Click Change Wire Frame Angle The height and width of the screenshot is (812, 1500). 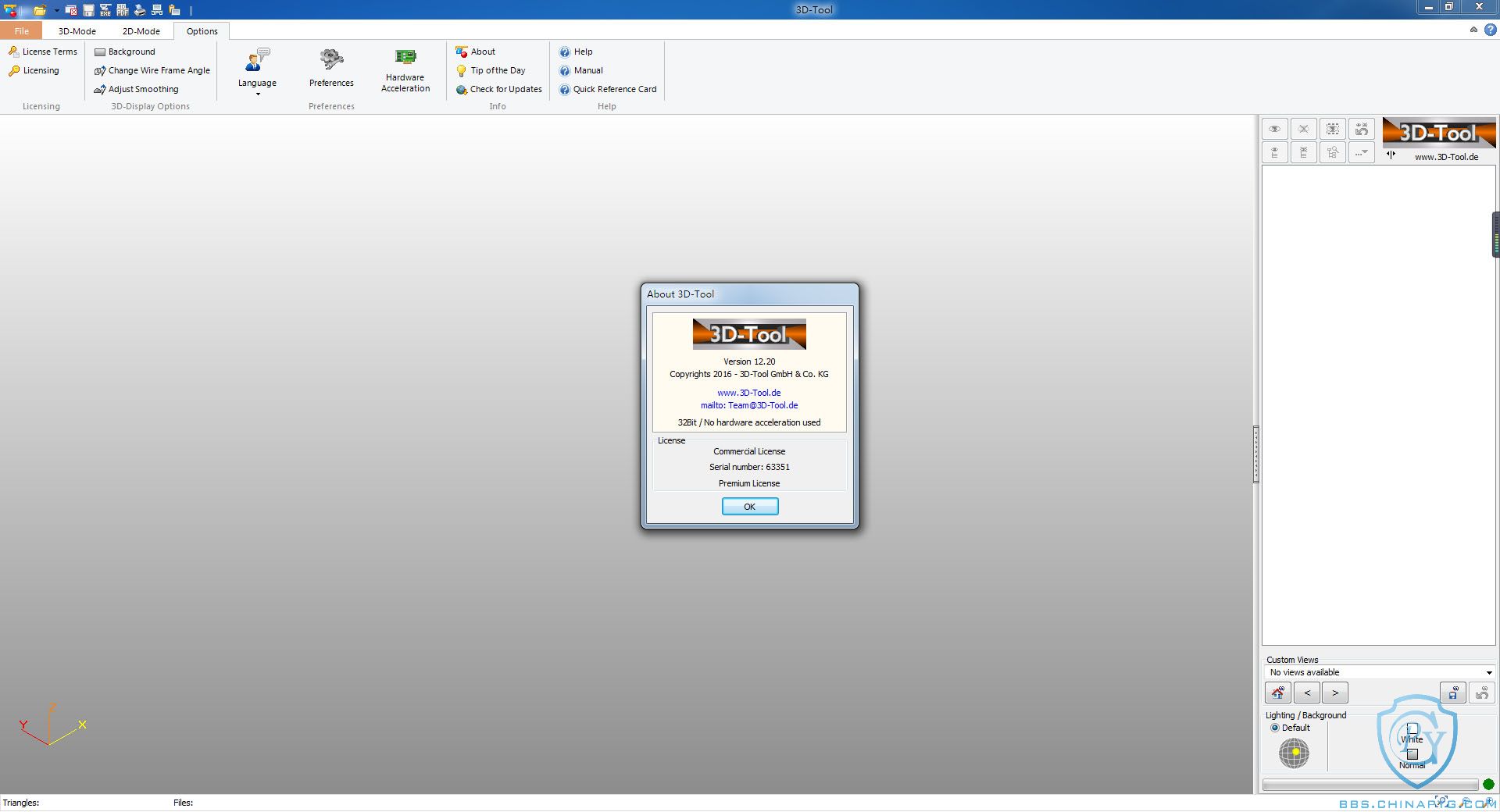click(152, 70)
